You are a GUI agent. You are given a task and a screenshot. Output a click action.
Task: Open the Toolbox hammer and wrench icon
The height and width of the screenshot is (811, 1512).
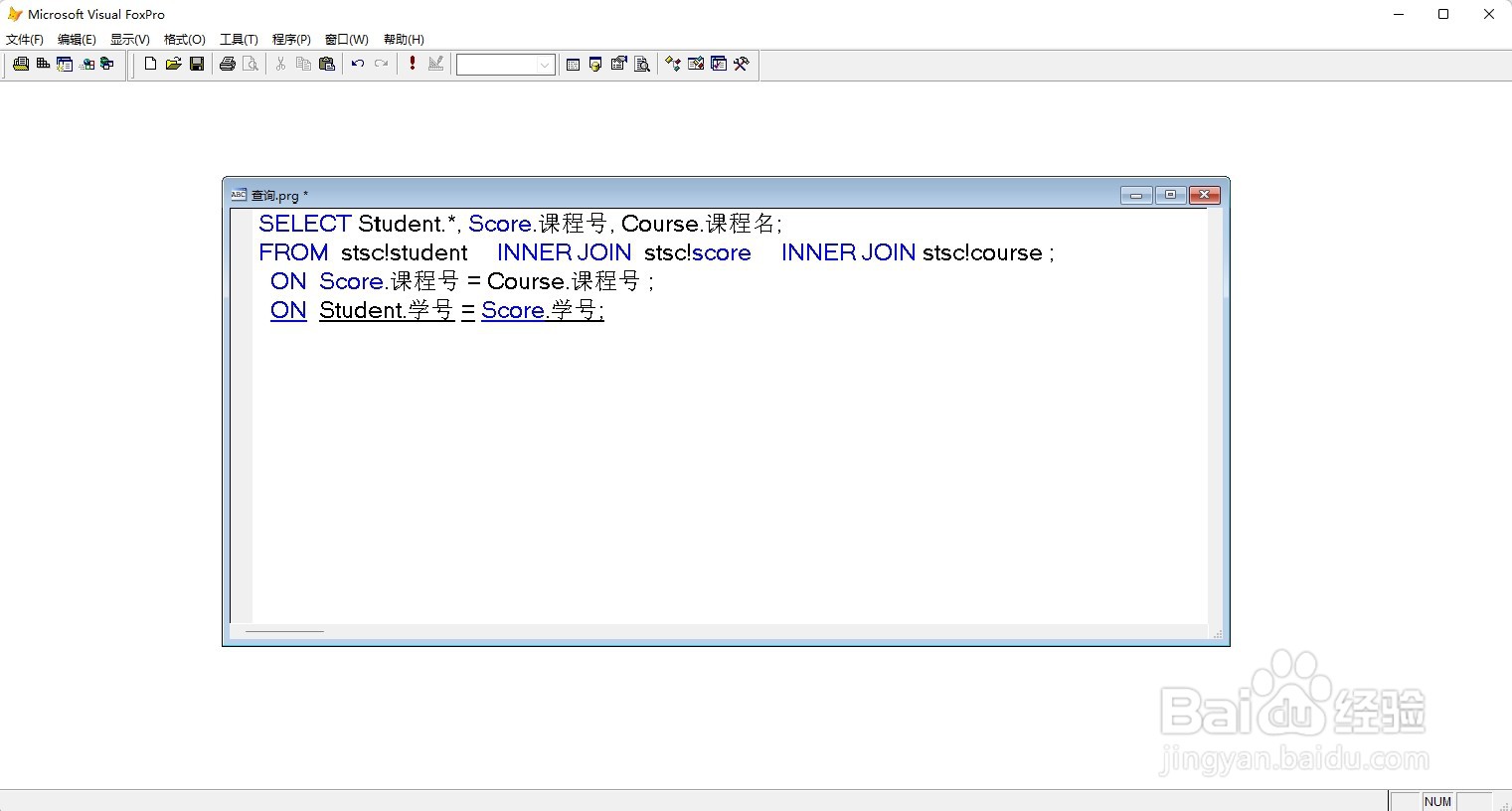[x=742, y=64]
